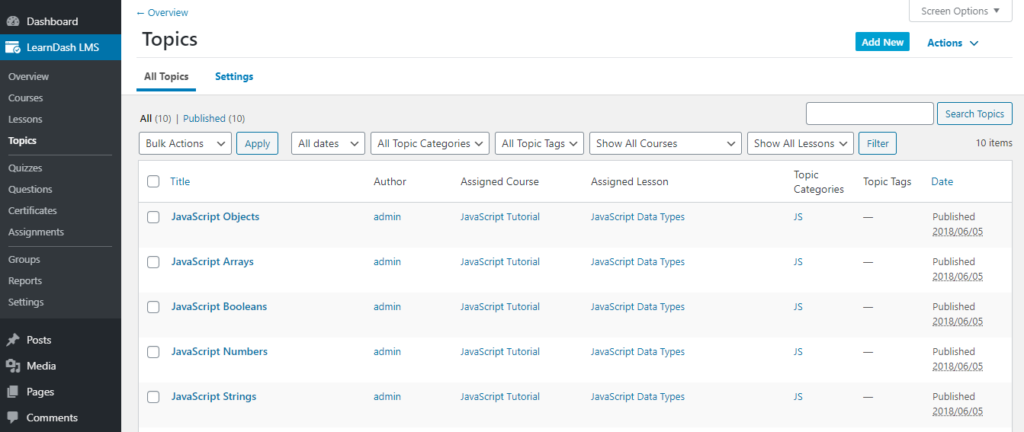This screenshot has width=1024, height=432.
Task: Click the LearnDash LMS menu icon
Action: coord(12,47)
